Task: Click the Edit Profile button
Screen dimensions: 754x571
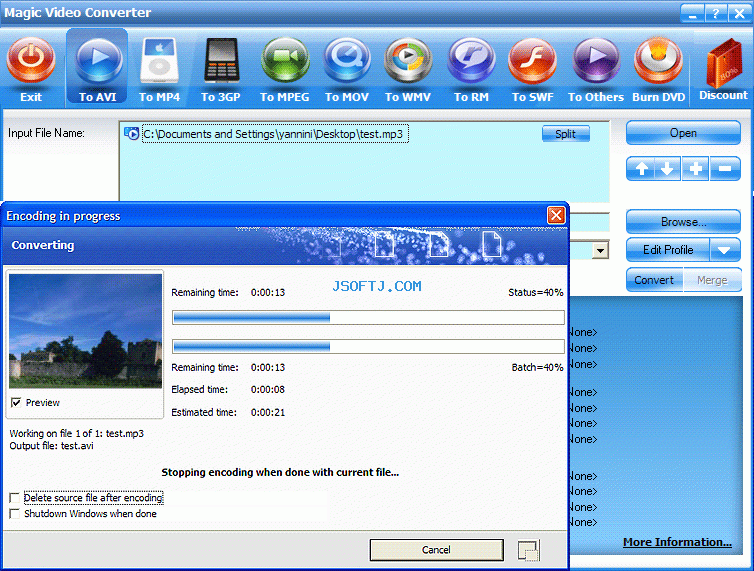Action: (x=668, y=250)
